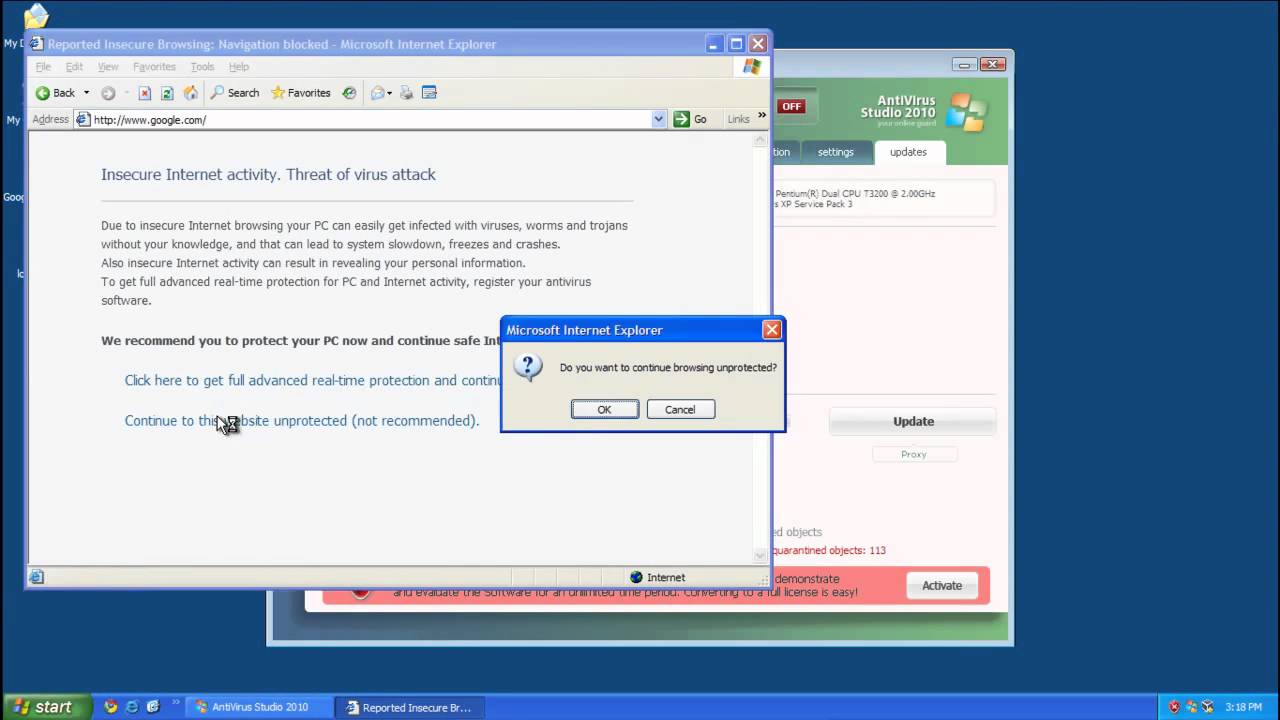The width and height of the screenshot is (1280, 720).
Task: Open the Back history dropdown arrow
Action: coord(86,93)
